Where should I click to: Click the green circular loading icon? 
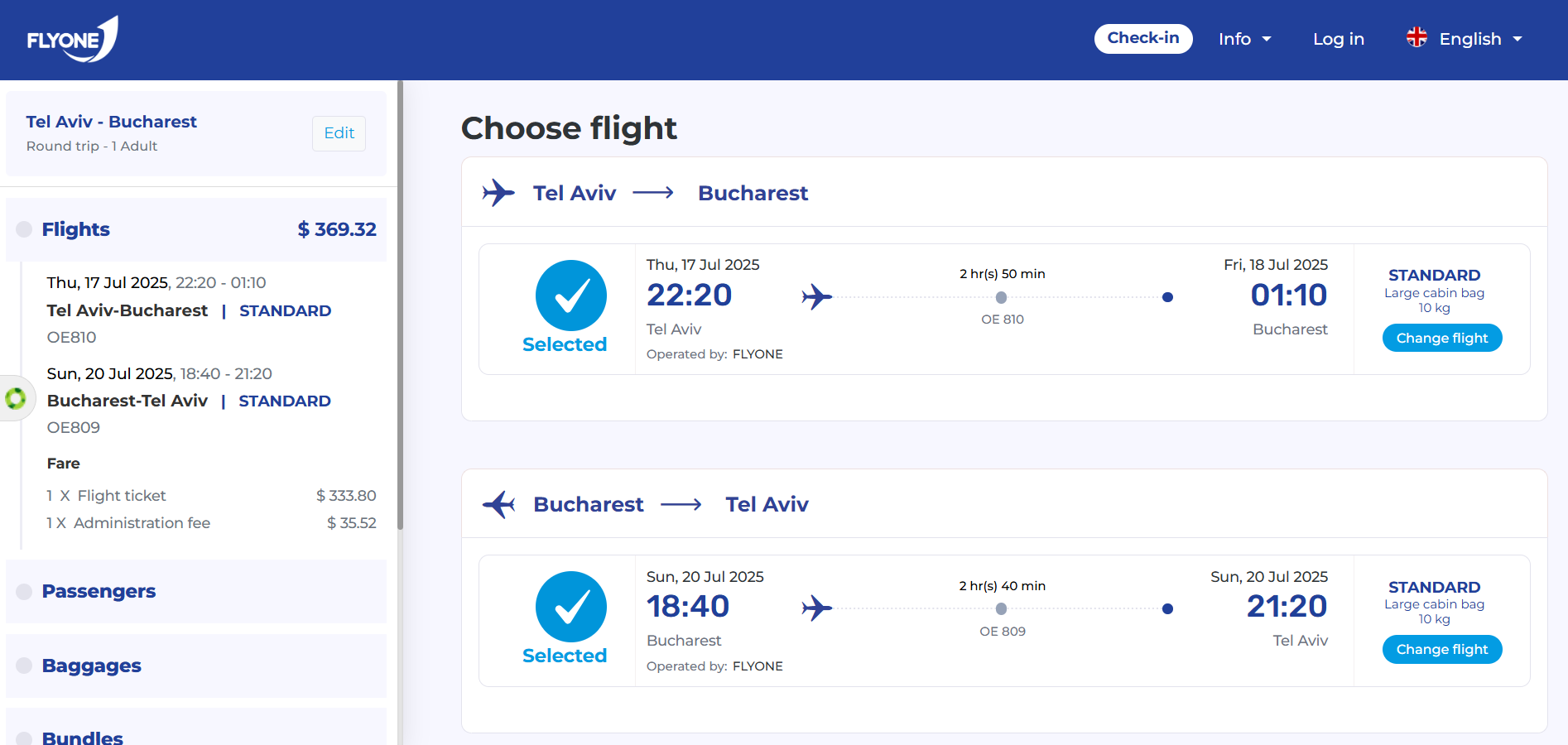(x=15, y=398)
